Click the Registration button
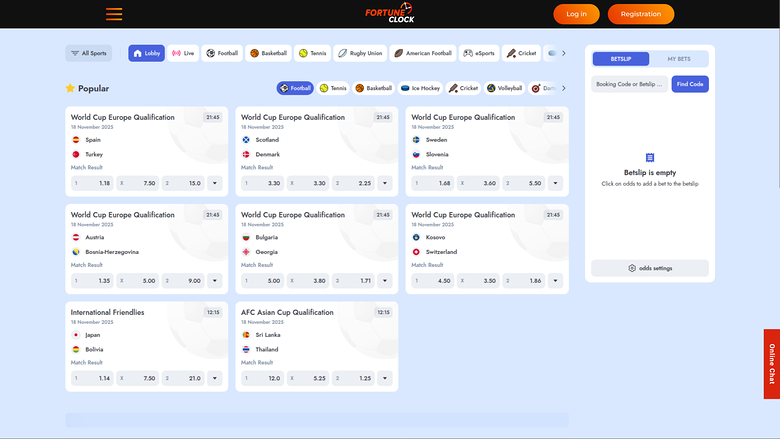The image size is (780, 439). [640, 14]
